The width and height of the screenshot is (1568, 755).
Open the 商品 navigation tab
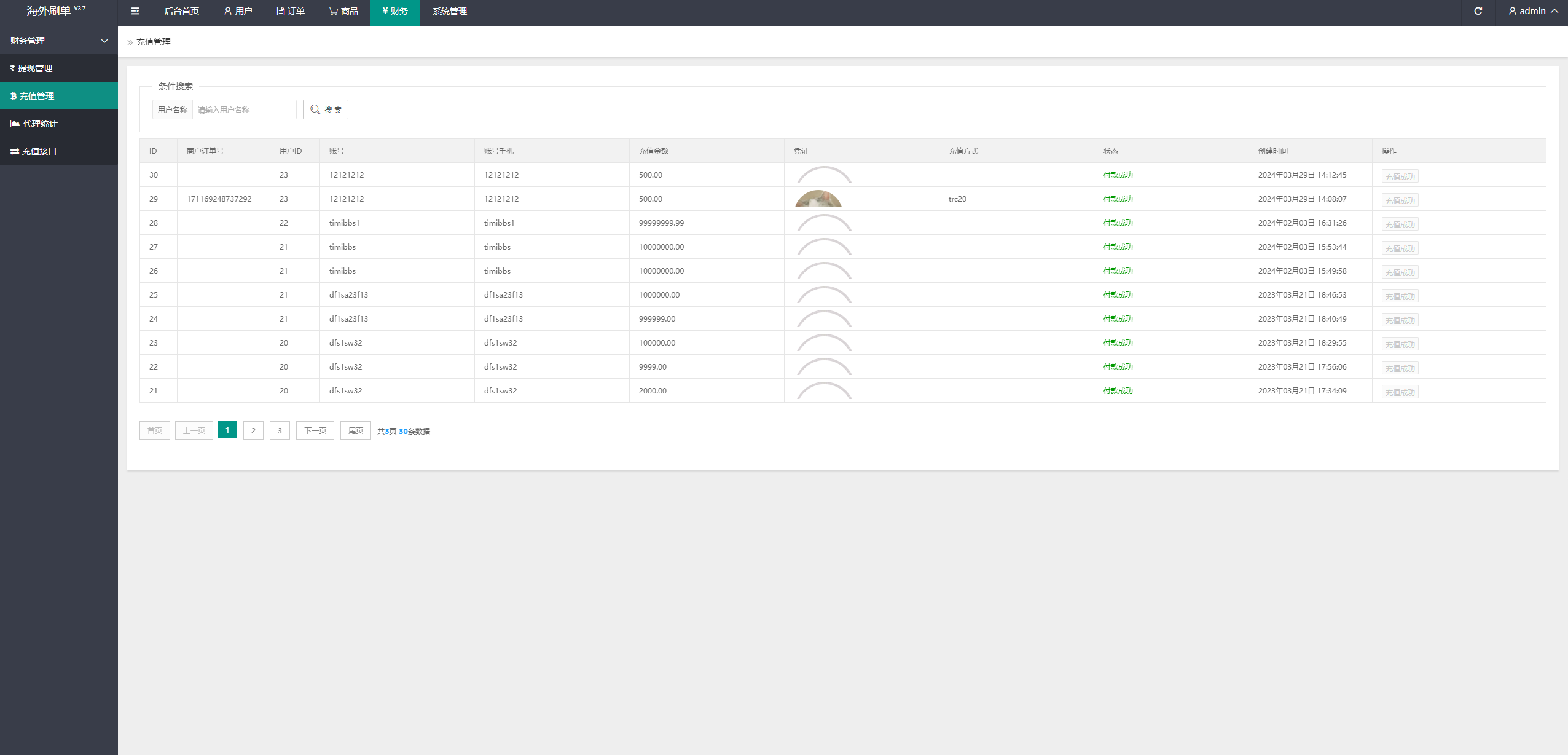click(x=343, y=11)
